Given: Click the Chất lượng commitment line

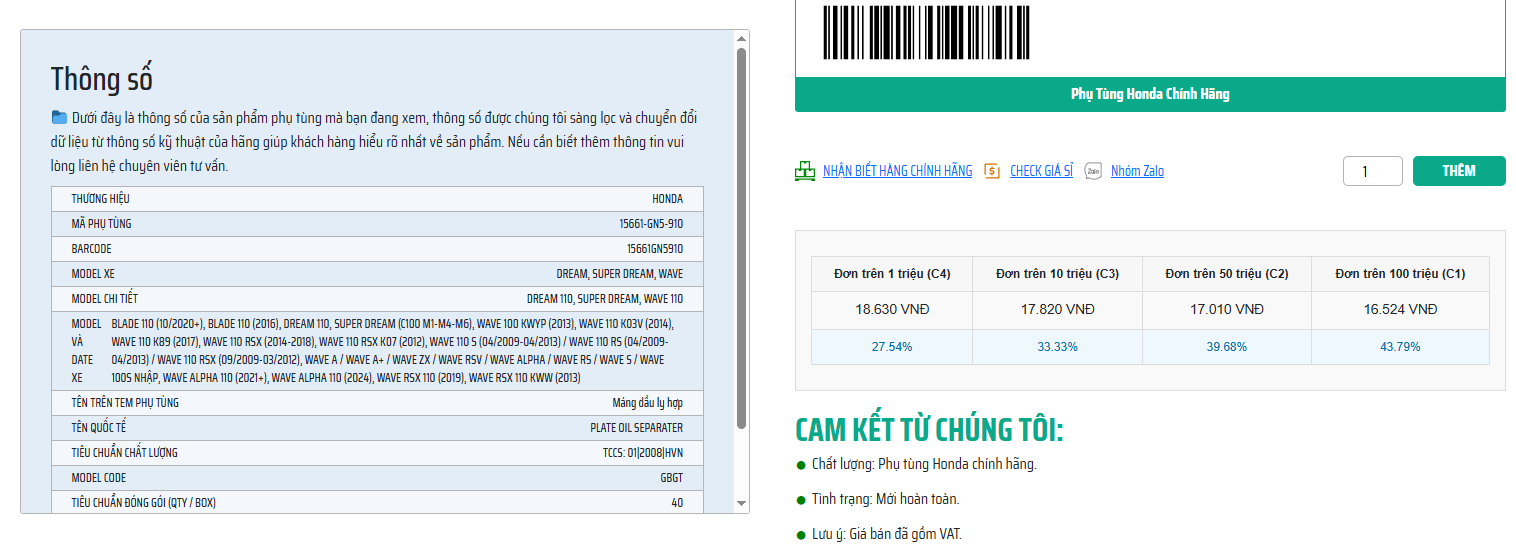Looking at the screenshot, I should (x=924, y=465).
